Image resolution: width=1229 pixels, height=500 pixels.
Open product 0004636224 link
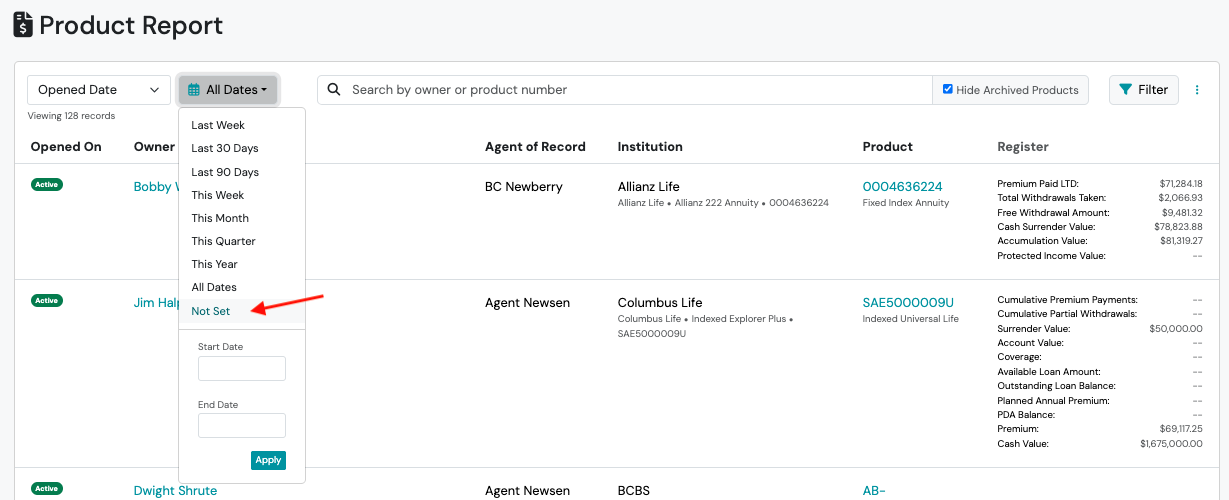coord(903,187)
